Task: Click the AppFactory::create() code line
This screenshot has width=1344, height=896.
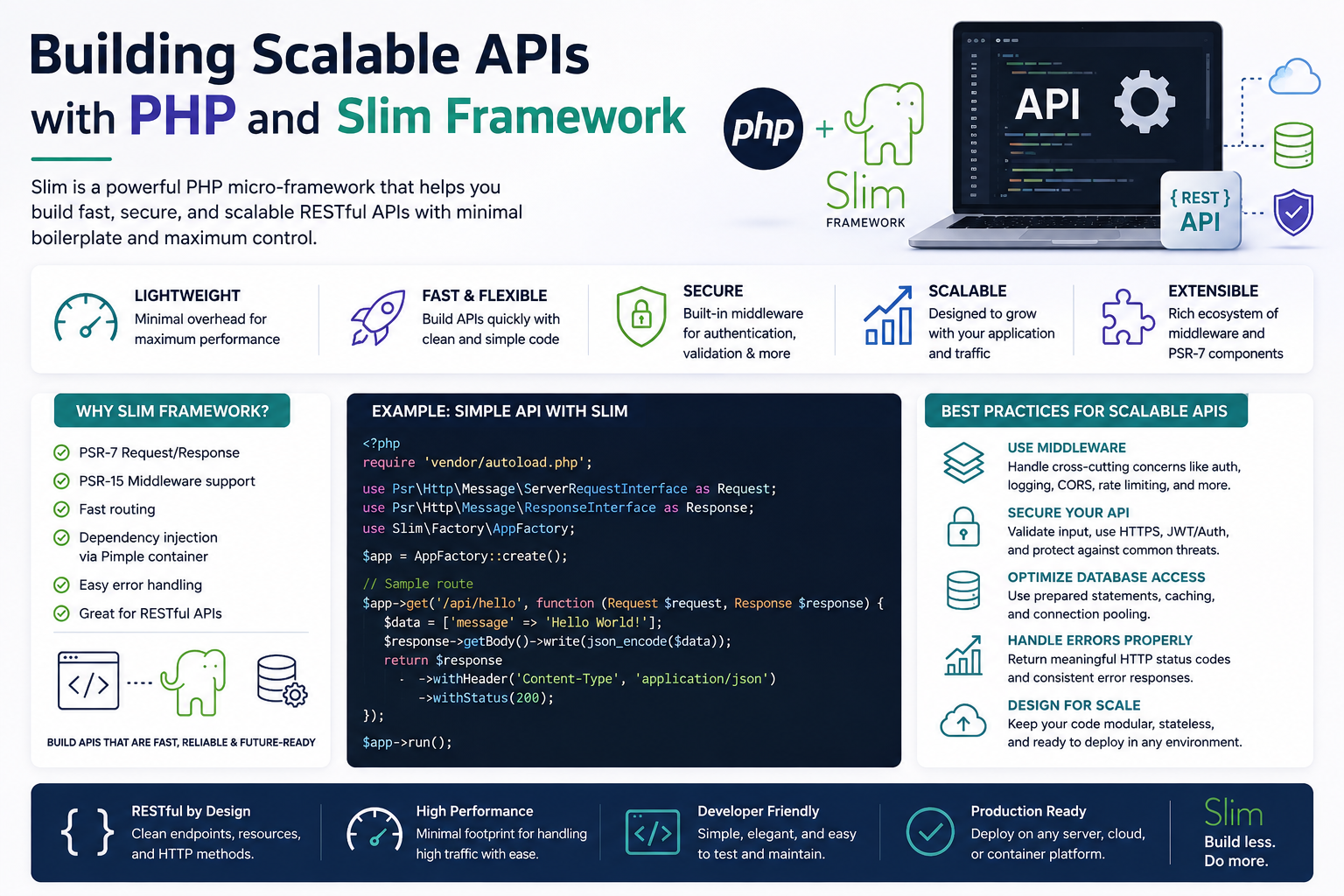Action: tap(465, 556)
